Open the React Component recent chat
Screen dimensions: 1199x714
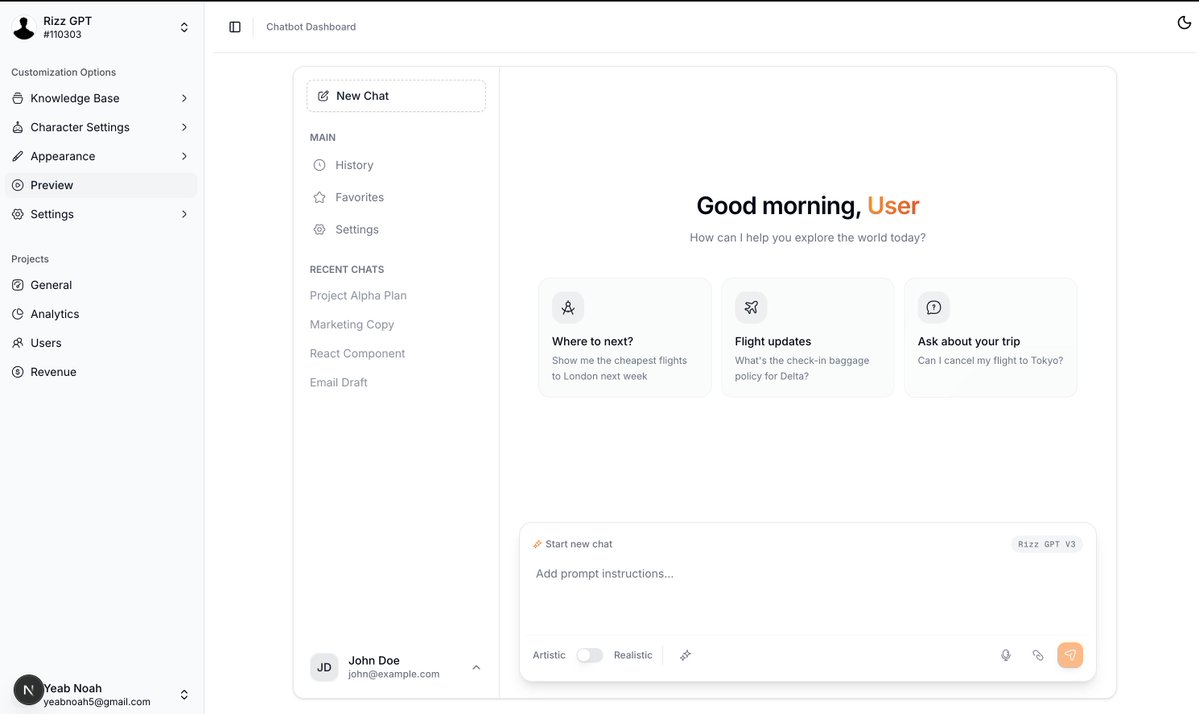click(357, 354)
